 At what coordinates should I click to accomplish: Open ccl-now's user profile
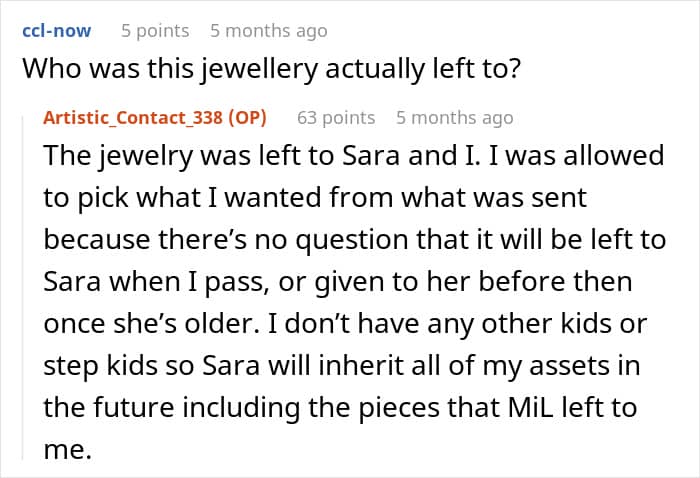pyautogui.click(x=56, y=30)
